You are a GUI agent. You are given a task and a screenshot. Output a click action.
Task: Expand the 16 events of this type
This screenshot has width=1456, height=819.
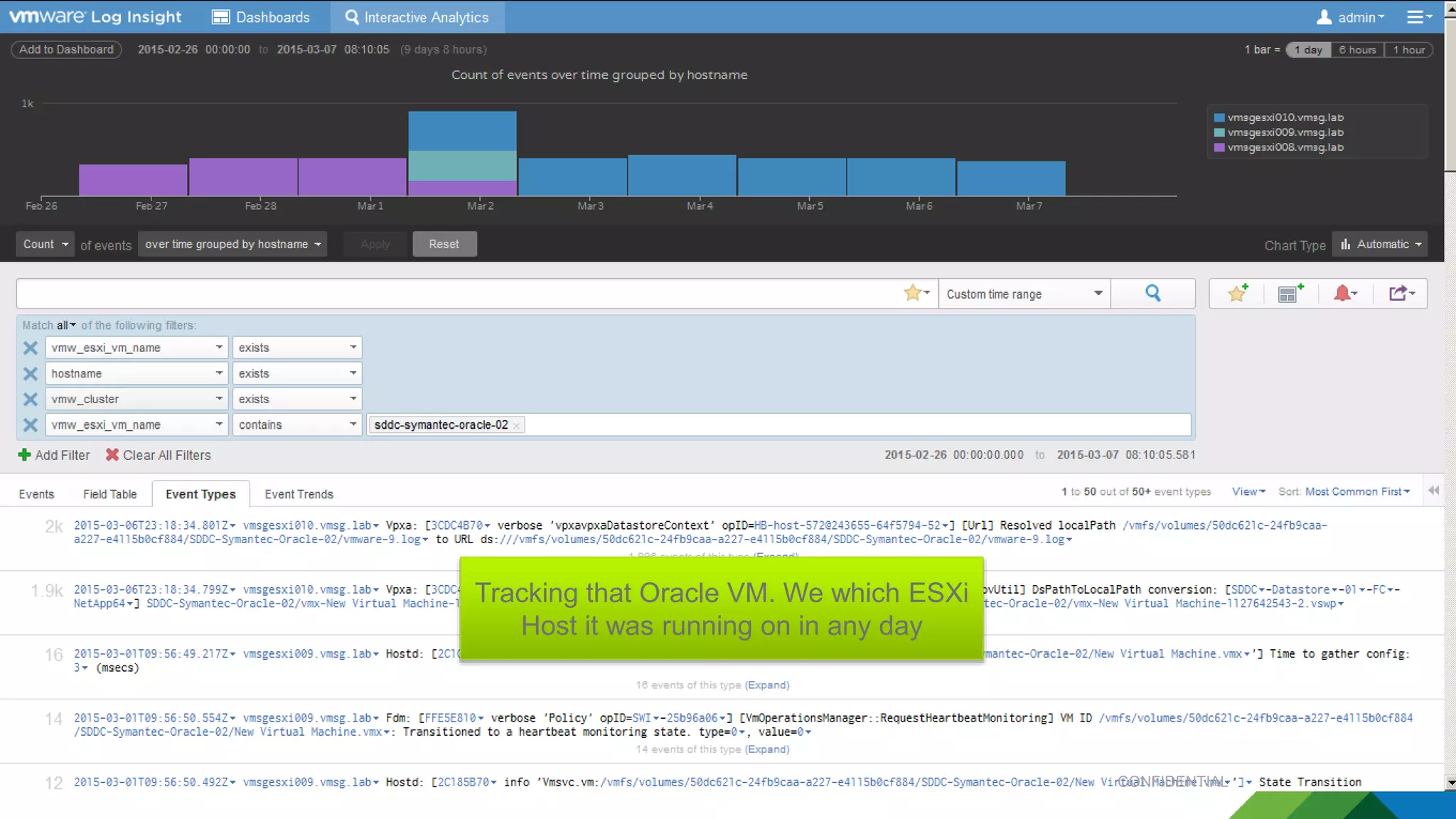click(x=766, y=685)
